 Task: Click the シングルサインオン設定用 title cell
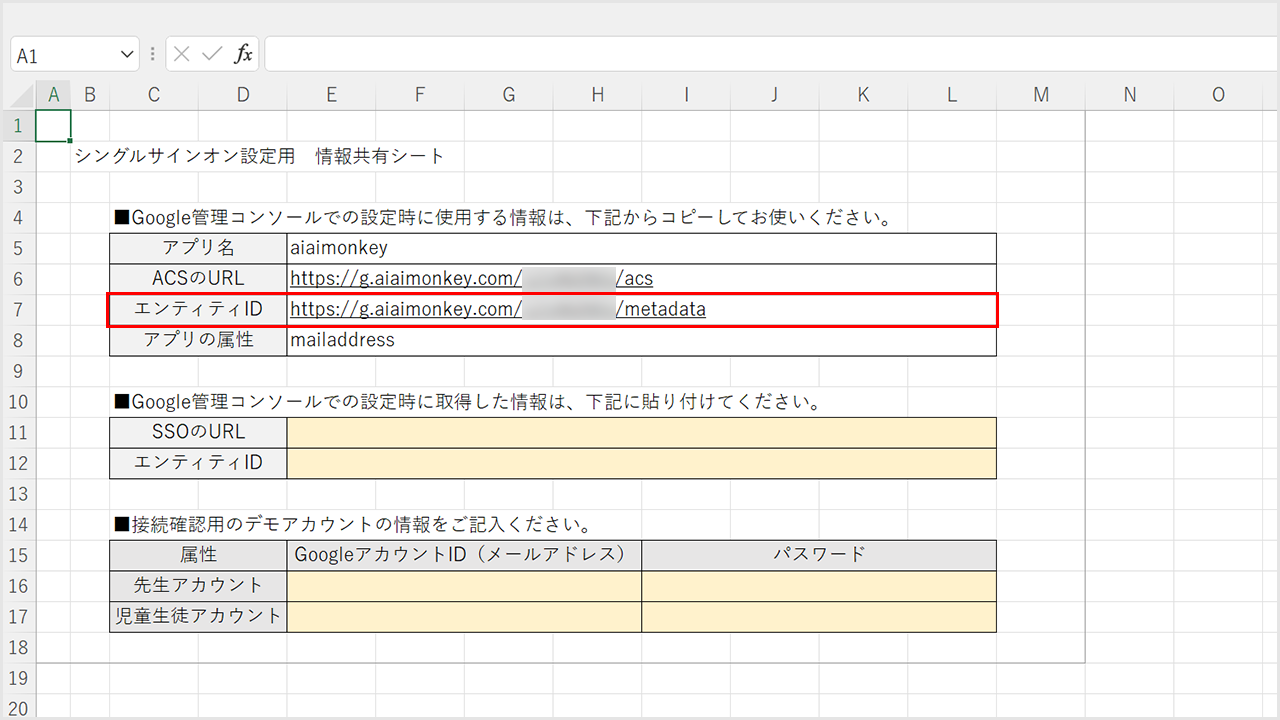pos(185,157)
